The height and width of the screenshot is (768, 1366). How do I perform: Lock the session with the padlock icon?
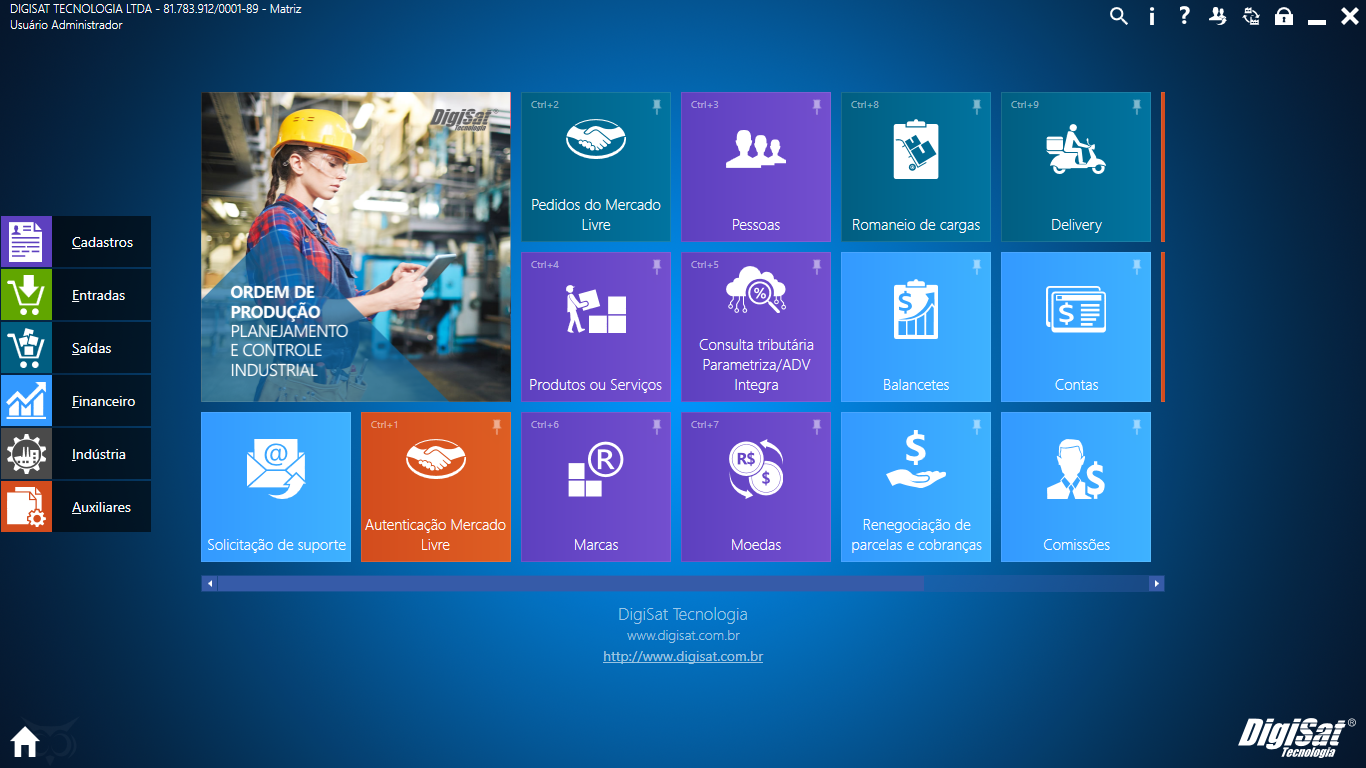(x=1284, y=16)
